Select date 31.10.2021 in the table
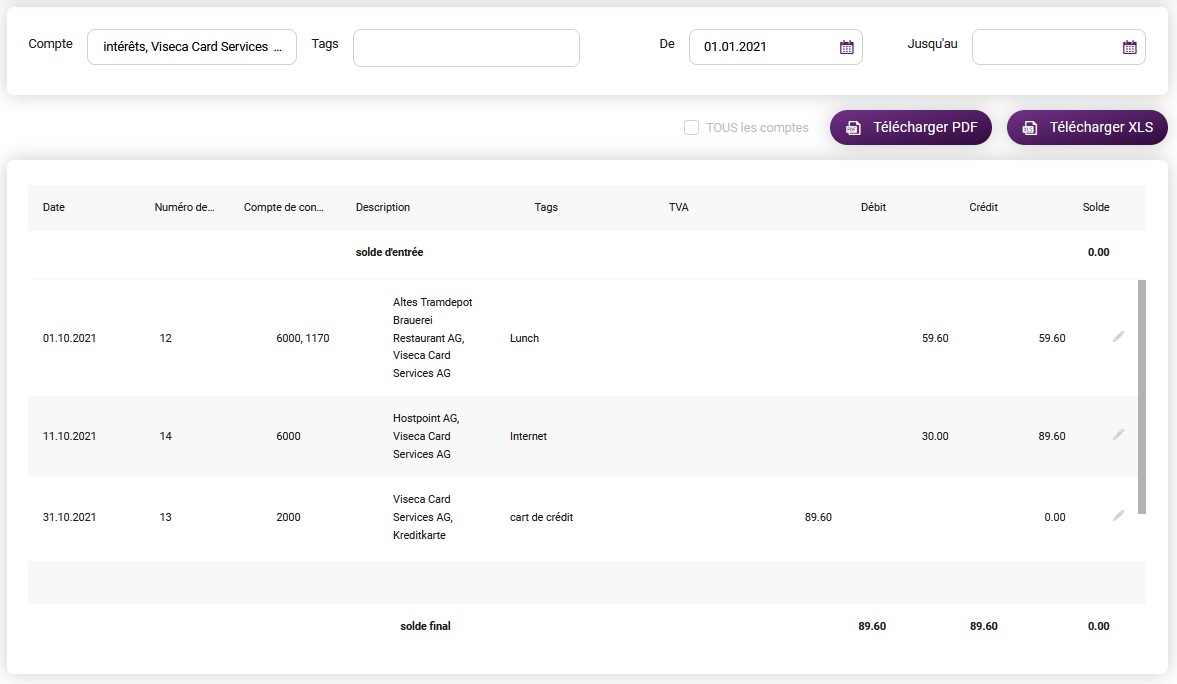Image resolution: width=1177 pixels, height=684 pixels. pyautogui.click(x=70, y=517)
